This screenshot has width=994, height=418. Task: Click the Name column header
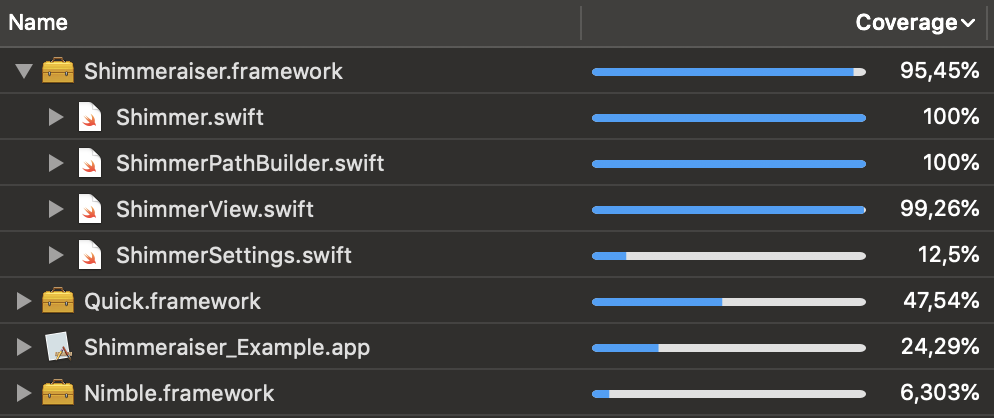coord(40,23)
